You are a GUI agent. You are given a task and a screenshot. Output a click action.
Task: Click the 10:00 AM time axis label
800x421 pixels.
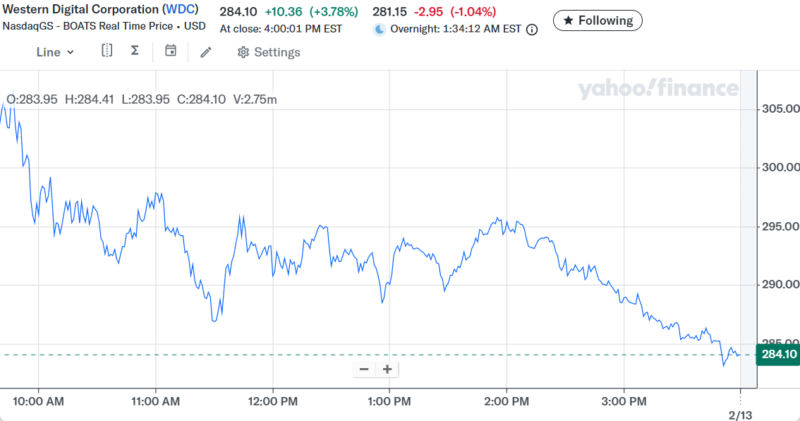(x=41, y=401)
